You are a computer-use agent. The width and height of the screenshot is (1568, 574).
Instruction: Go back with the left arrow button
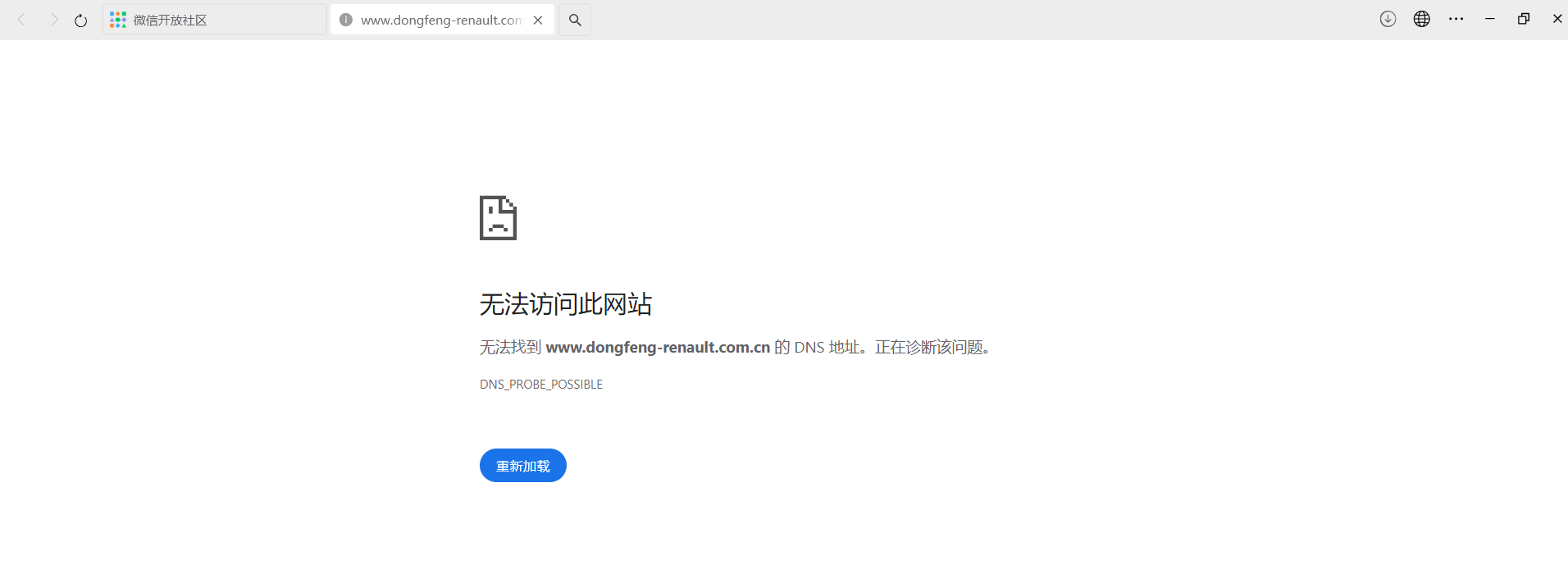point(22,20)
